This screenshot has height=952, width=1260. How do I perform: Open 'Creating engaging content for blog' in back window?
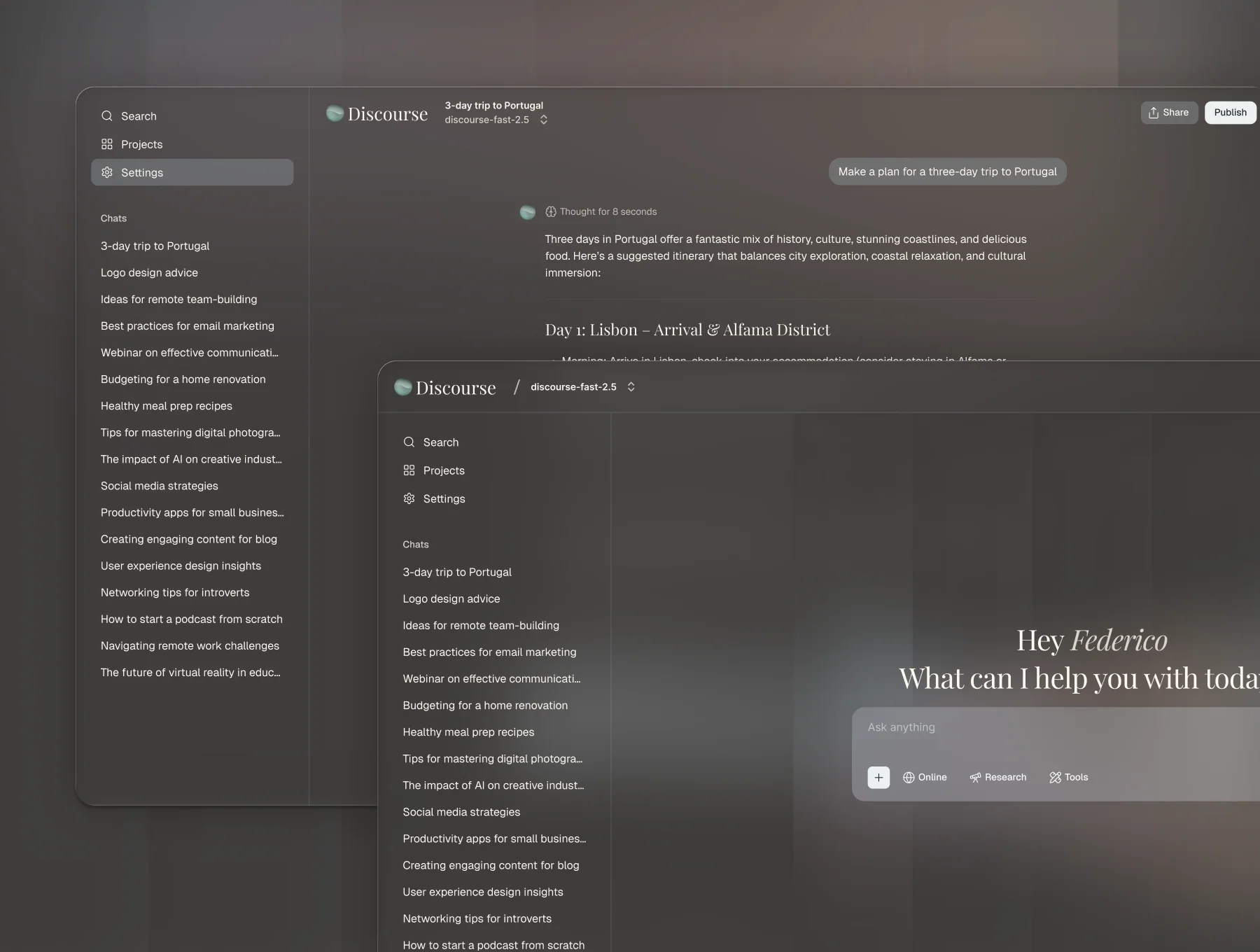[x=189, y=539]
